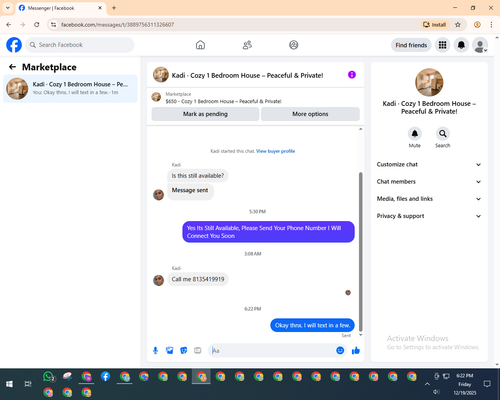500x400 pixels.
Task: Click the Install app button in address bar
Action: pyautogui.click(x=435, y=24)
